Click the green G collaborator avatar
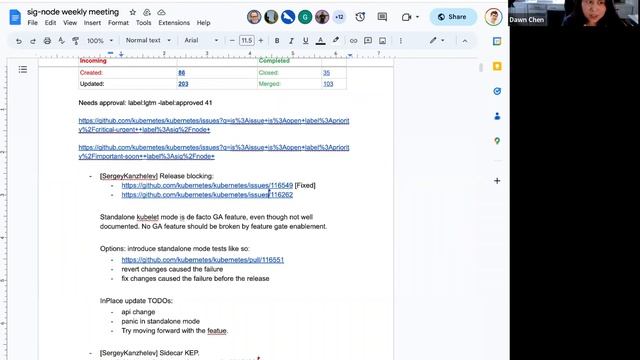 pos(305,17)
